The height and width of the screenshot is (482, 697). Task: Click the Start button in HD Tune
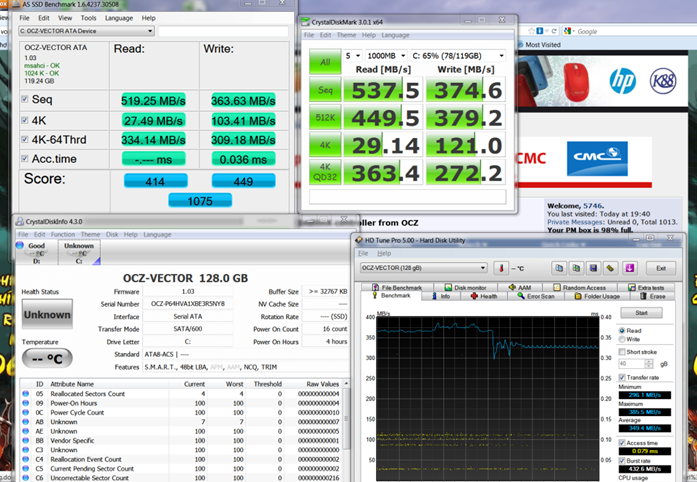[x=641, y=313]
